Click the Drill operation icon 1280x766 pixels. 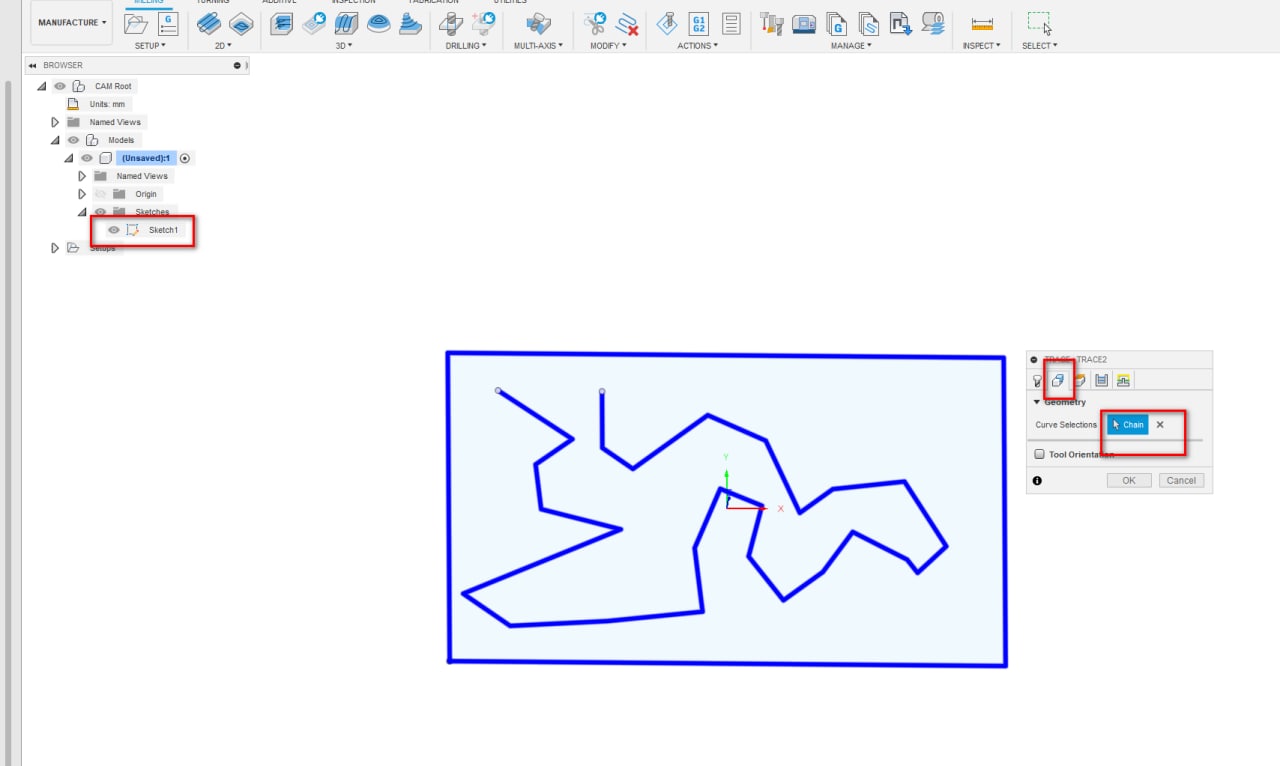point(451,24)
